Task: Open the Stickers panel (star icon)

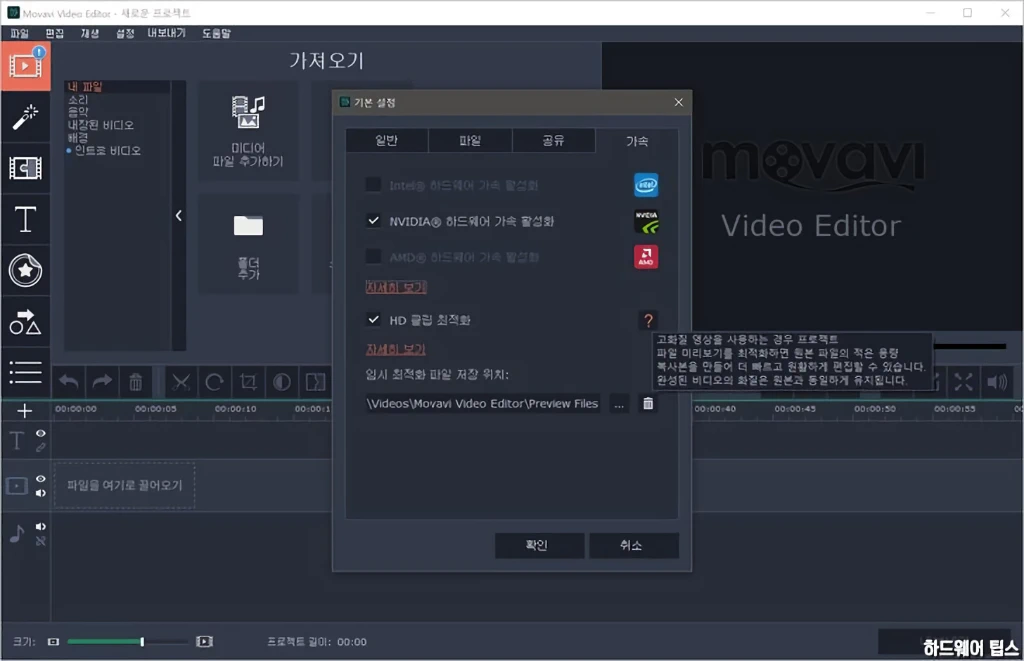Action: pyautogui.click(x=25, y=268)
